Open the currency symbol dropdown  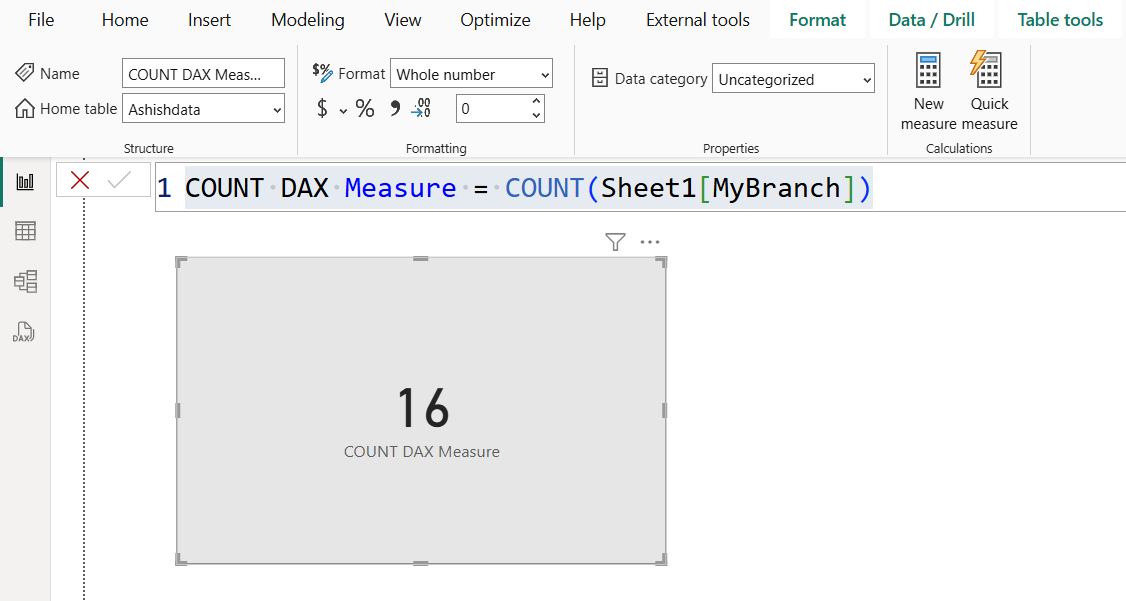click(x=344, y=108)
